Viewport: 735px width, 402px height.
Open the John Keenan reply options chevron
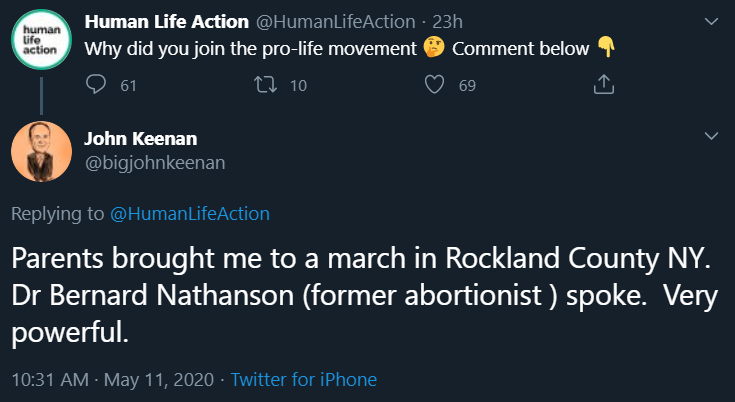tap(711, 136)
